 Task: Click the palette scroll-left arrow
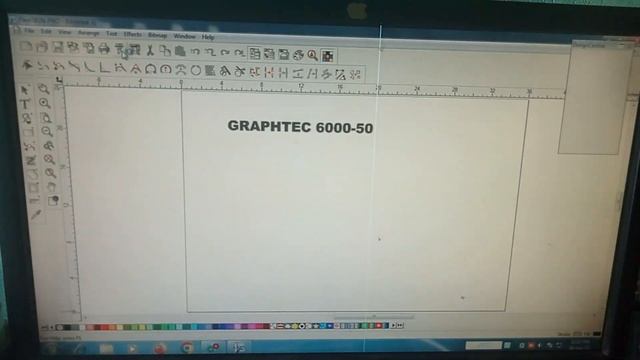point(52,327)
